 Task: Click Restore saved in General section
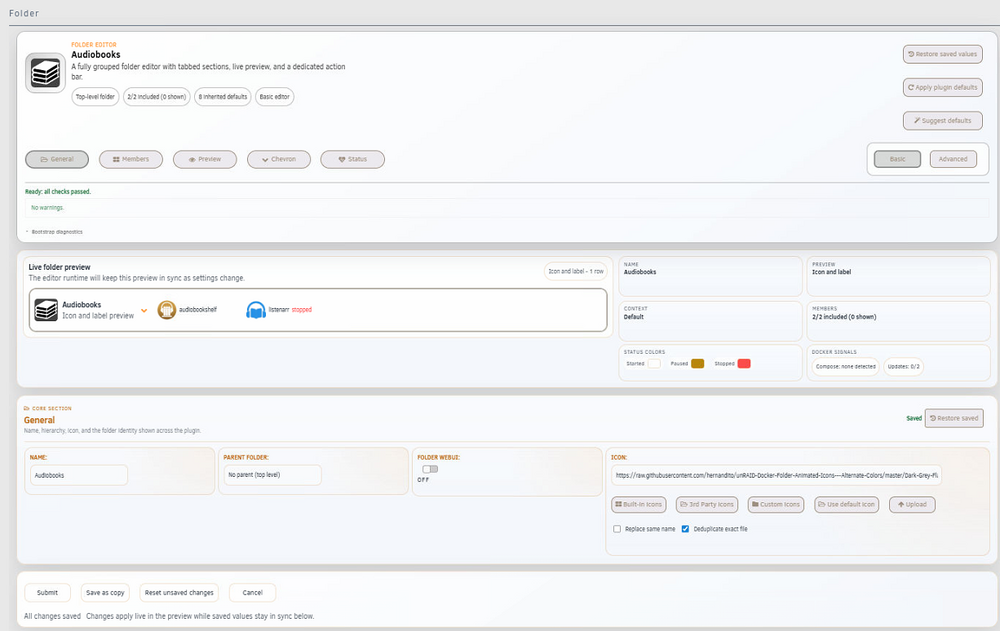pos(954,419)
